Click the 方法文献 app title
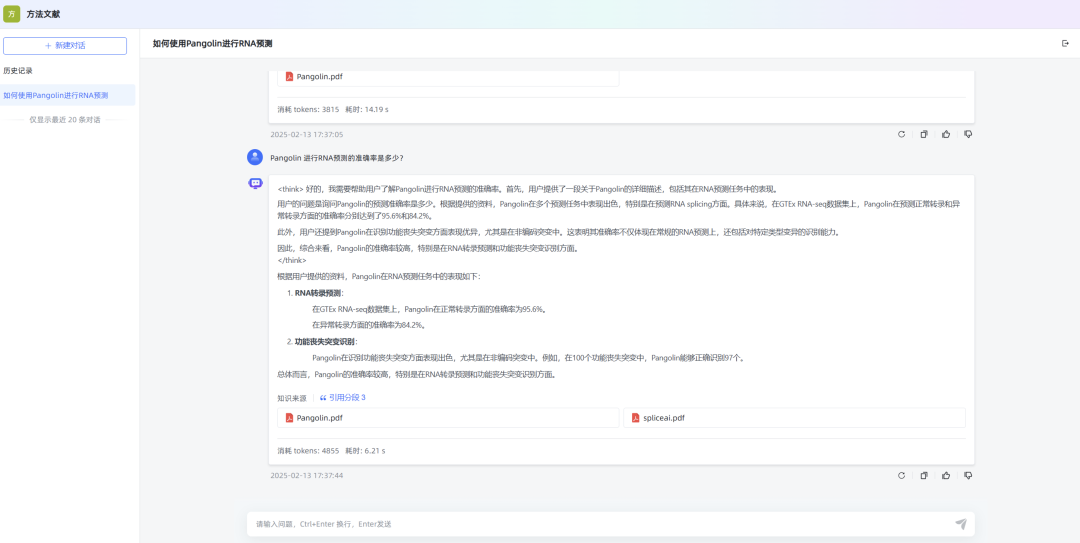Screen dimensions: 1080x543 (42, 14)
